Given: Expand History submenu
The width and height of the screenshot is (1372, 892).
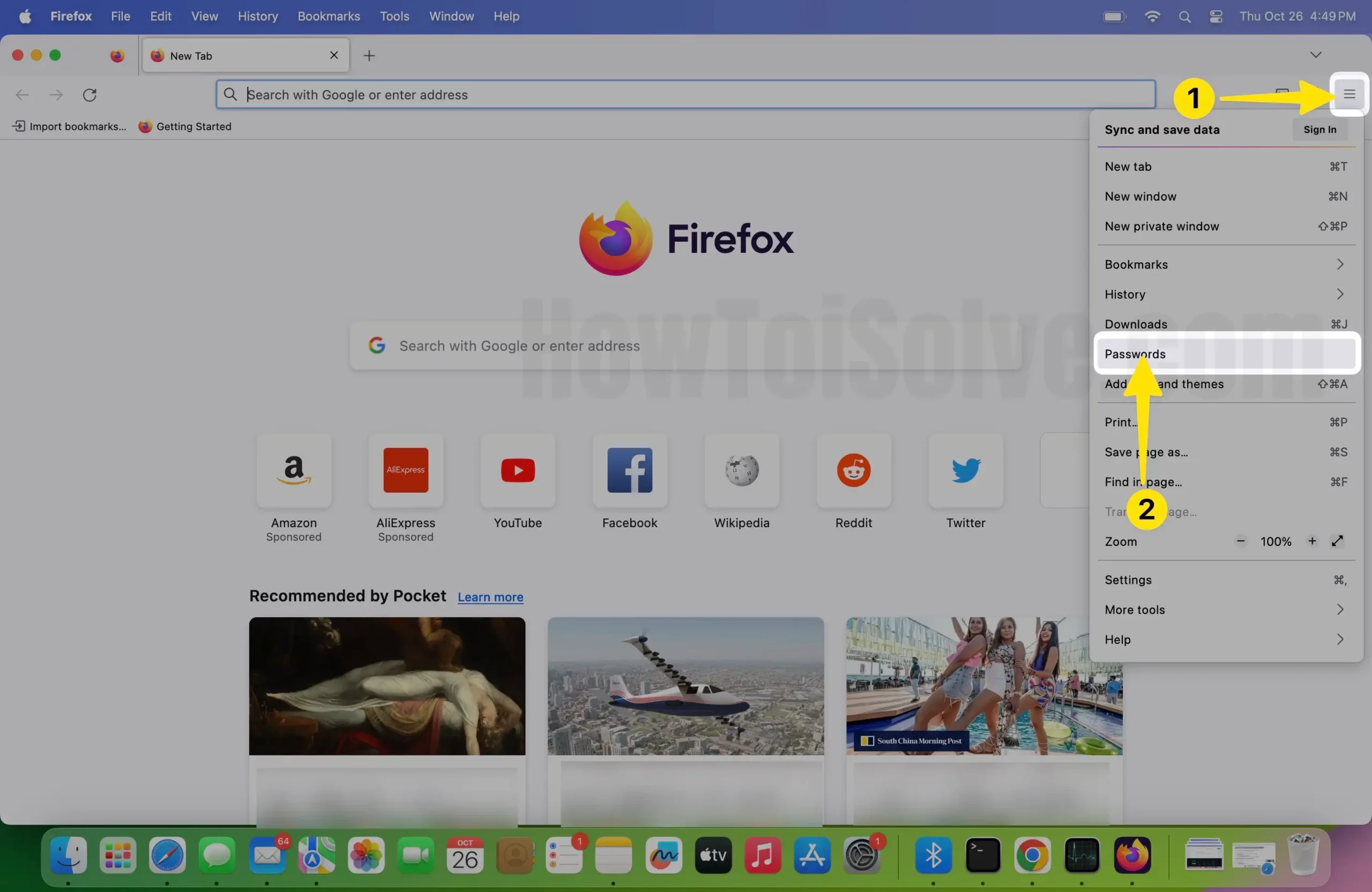Looking at the screenshot, I should point(1226,295).
